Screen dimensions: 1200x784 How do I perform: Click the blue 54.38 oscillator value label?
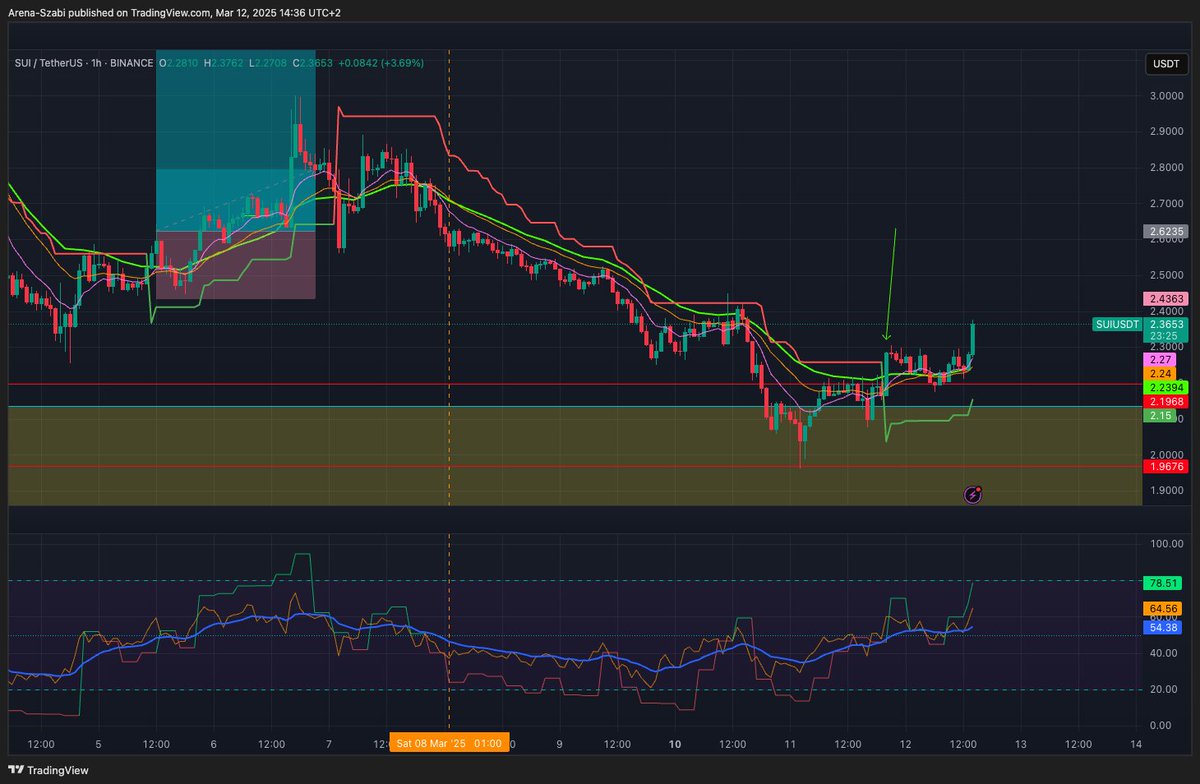(x=1163, y=627)
